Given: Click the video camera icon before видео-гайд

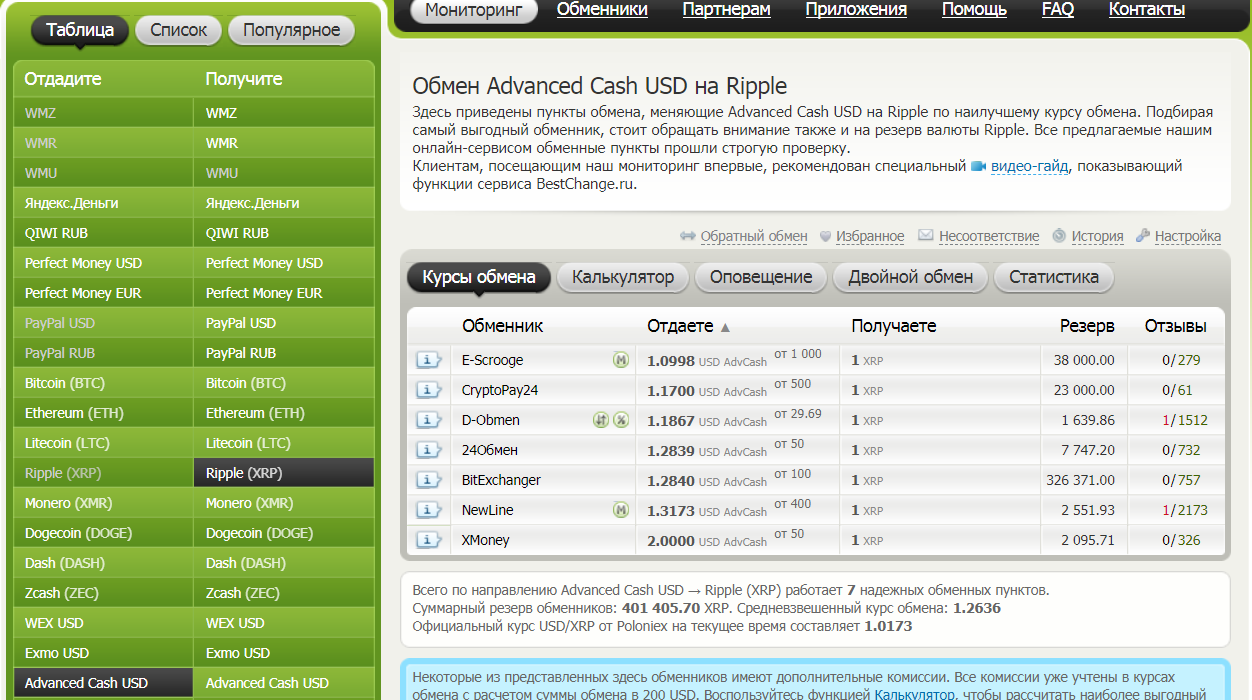Looking at the screenshot, I should [979, 166].
